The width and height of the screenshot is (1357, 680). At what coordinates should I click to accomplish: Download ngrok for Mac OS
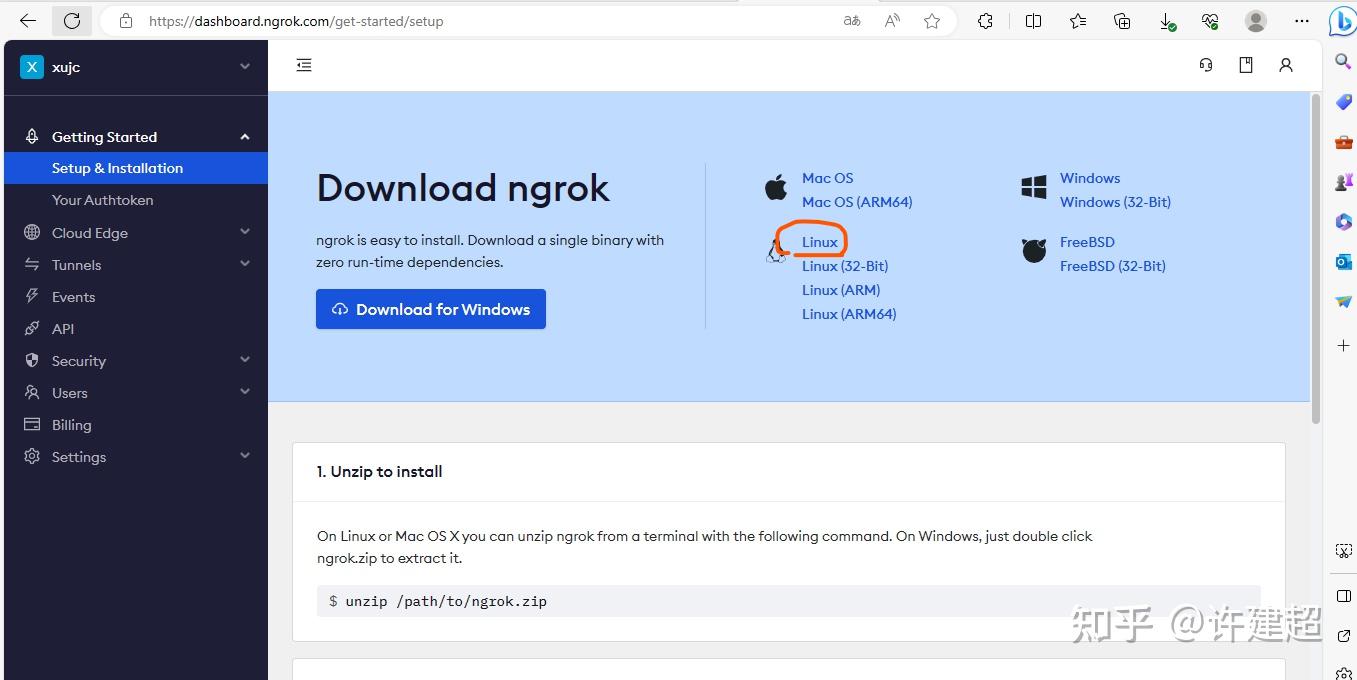click(x=827, y=178)
